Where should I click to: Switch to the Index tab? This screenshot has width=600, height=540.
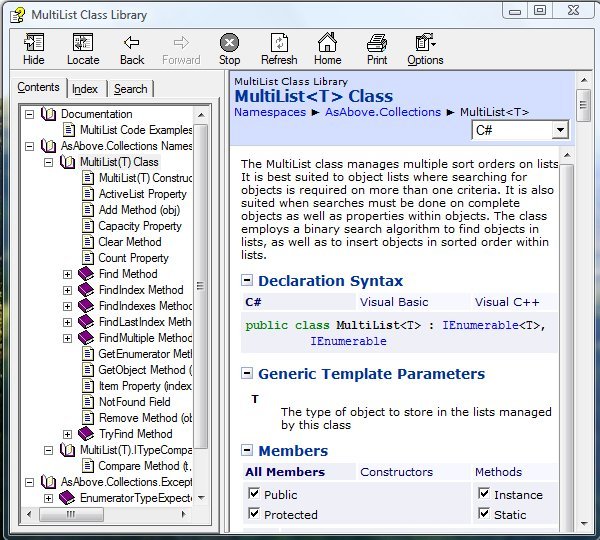click(85, 89)
